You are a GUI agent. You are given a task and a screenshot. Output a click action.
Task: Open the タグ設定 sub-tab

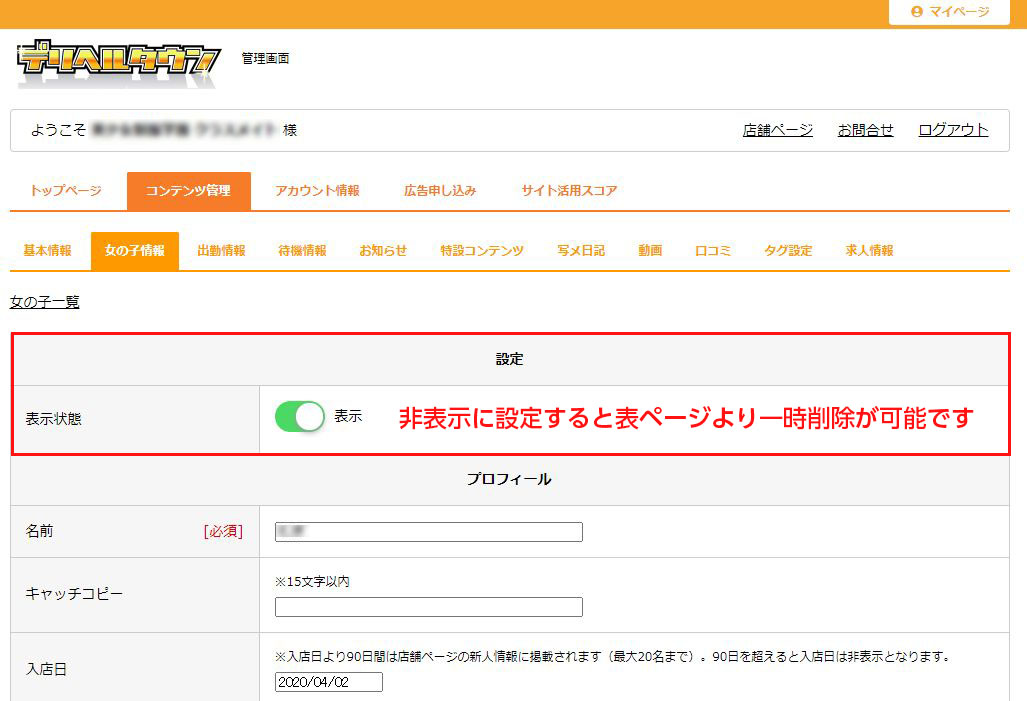coord(788,250)
